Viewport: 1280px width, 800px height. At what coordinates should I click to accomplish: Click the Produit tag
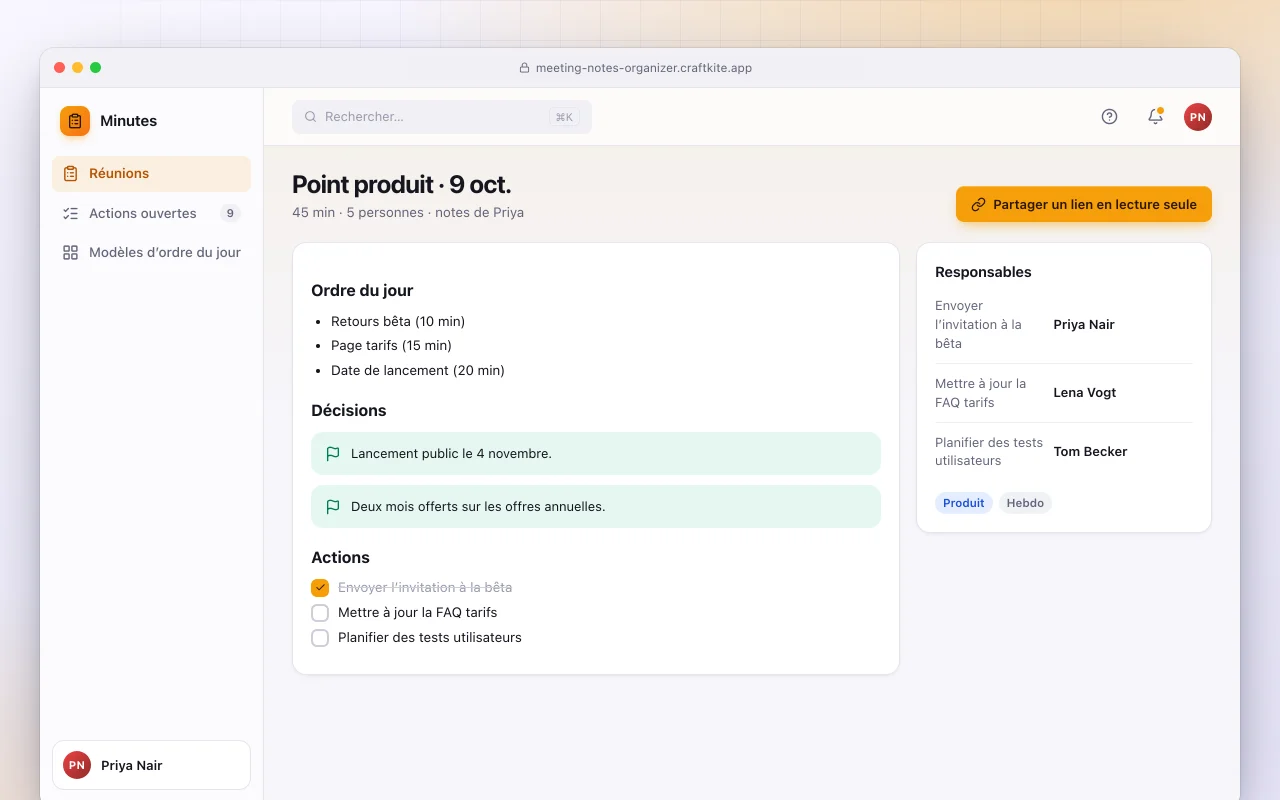(x=964, y=503)
